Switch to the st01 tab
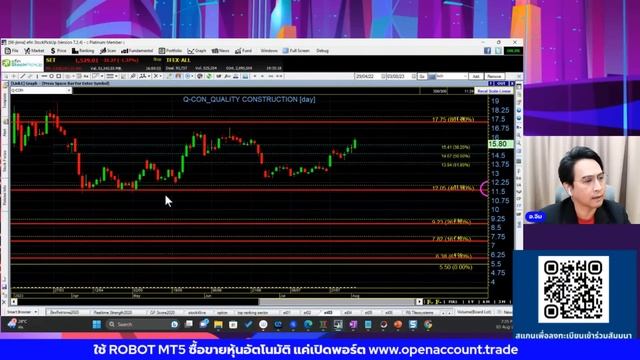Viewport: 640px width, 360px height. pyautogui.click(x=287, y=312)
